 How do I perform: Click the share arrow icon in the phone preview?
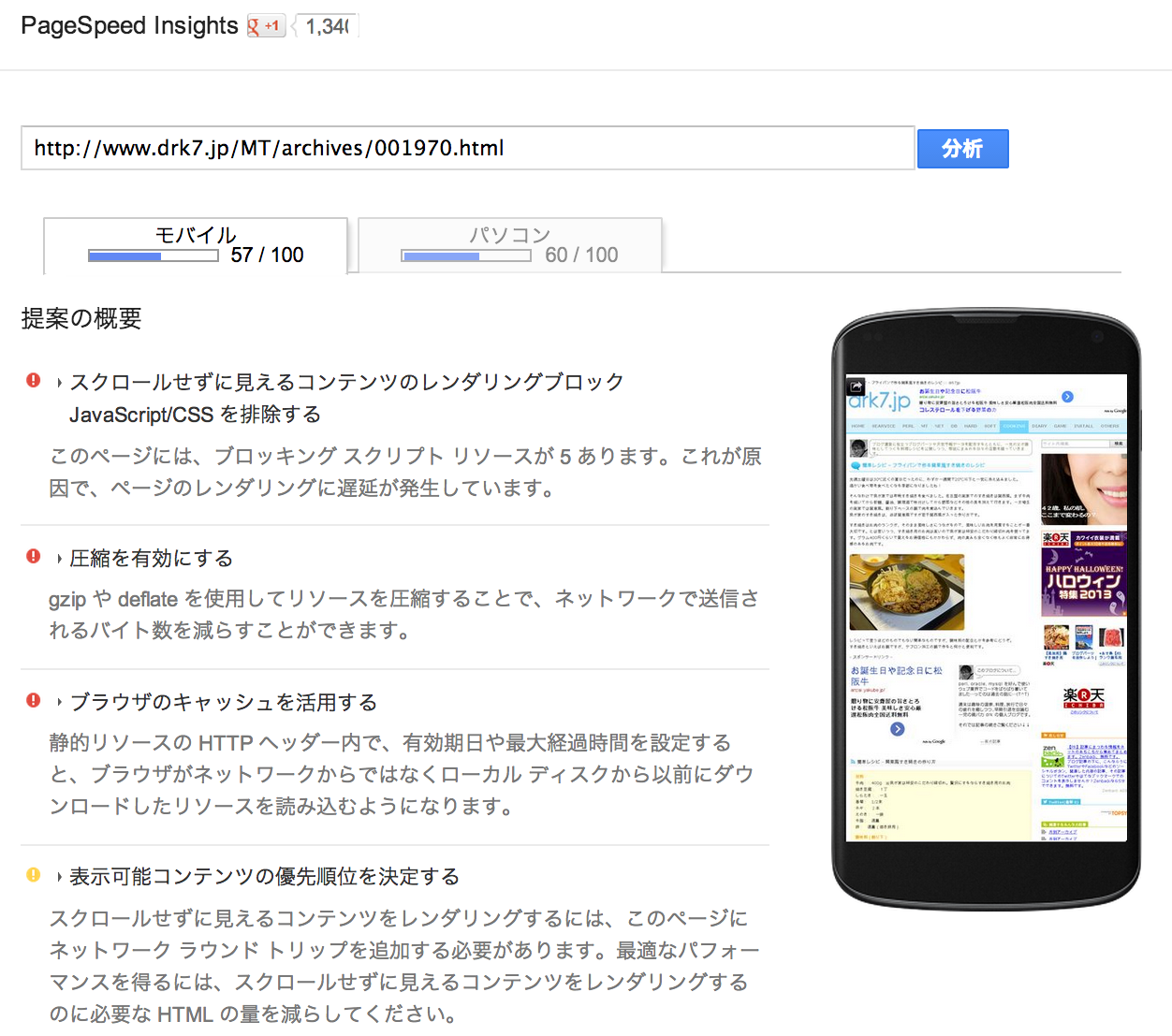tap(856, 386)
